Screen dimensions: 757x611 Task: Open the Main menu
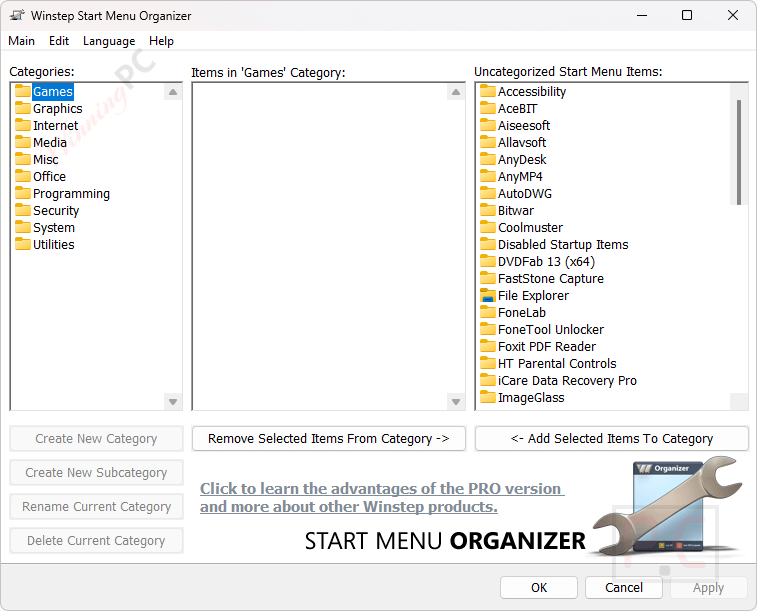click(21, 41)
